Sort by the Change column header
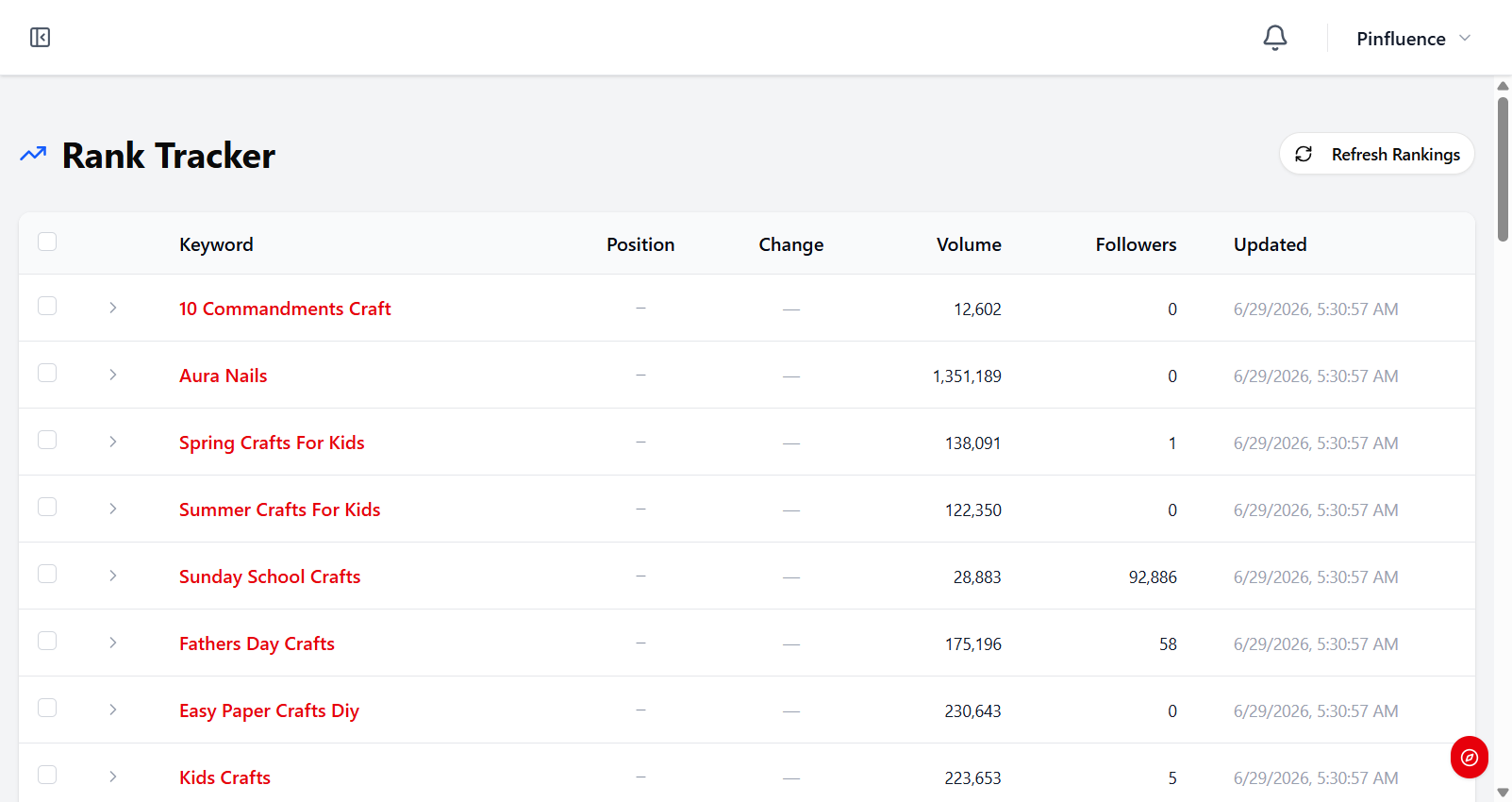Viewport: 1512px width, 802px height. coord(791,244)
